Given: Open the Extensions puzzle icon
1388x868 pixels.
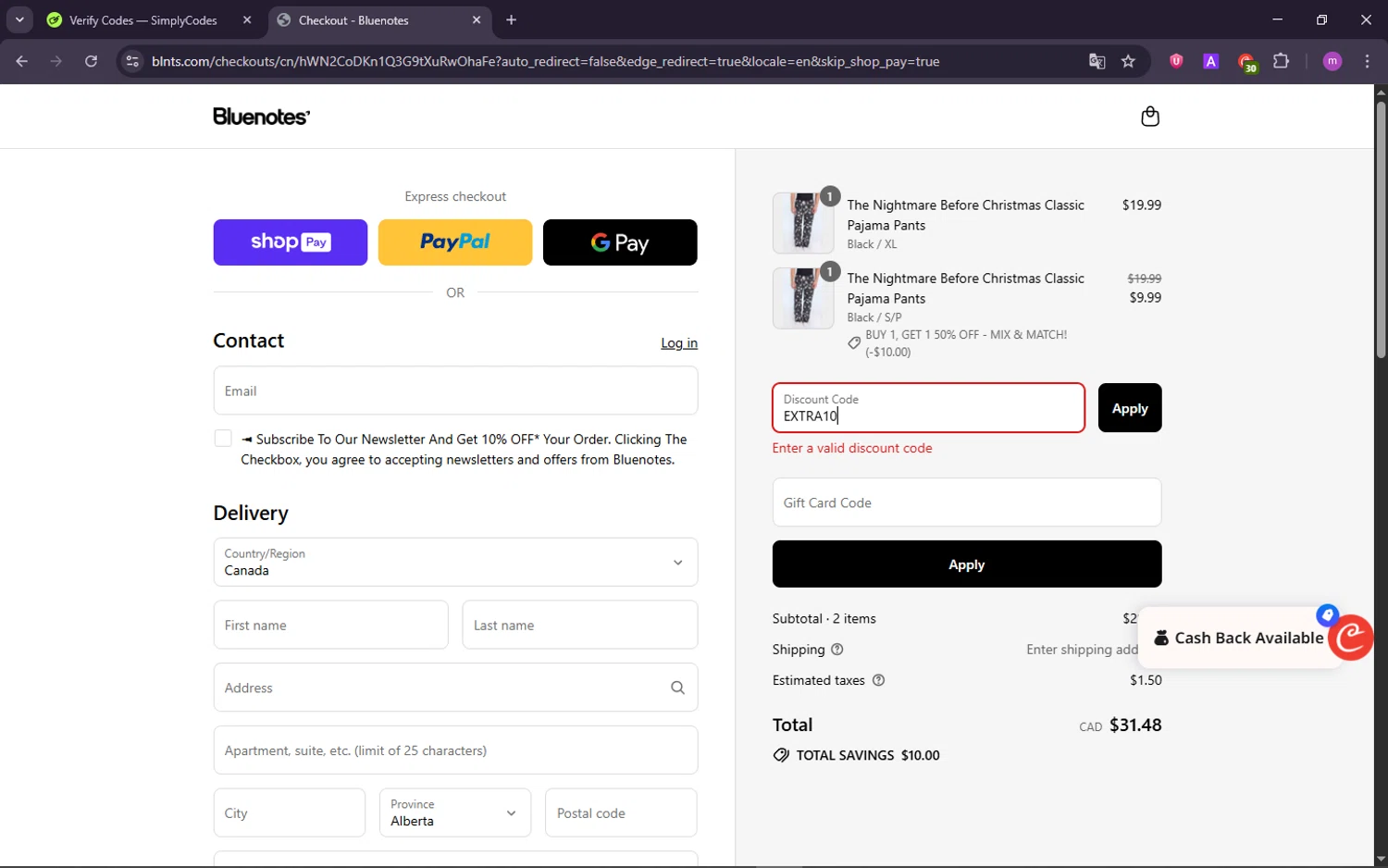Looking at the screenshot, I should (1281, 61).
